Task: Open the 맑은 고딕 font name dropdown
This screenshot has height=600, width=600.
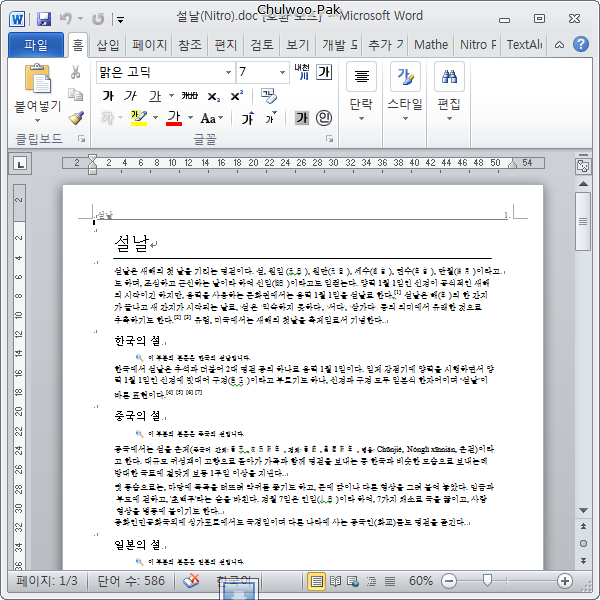Action: pyautogui.click(x=228, y=72)
